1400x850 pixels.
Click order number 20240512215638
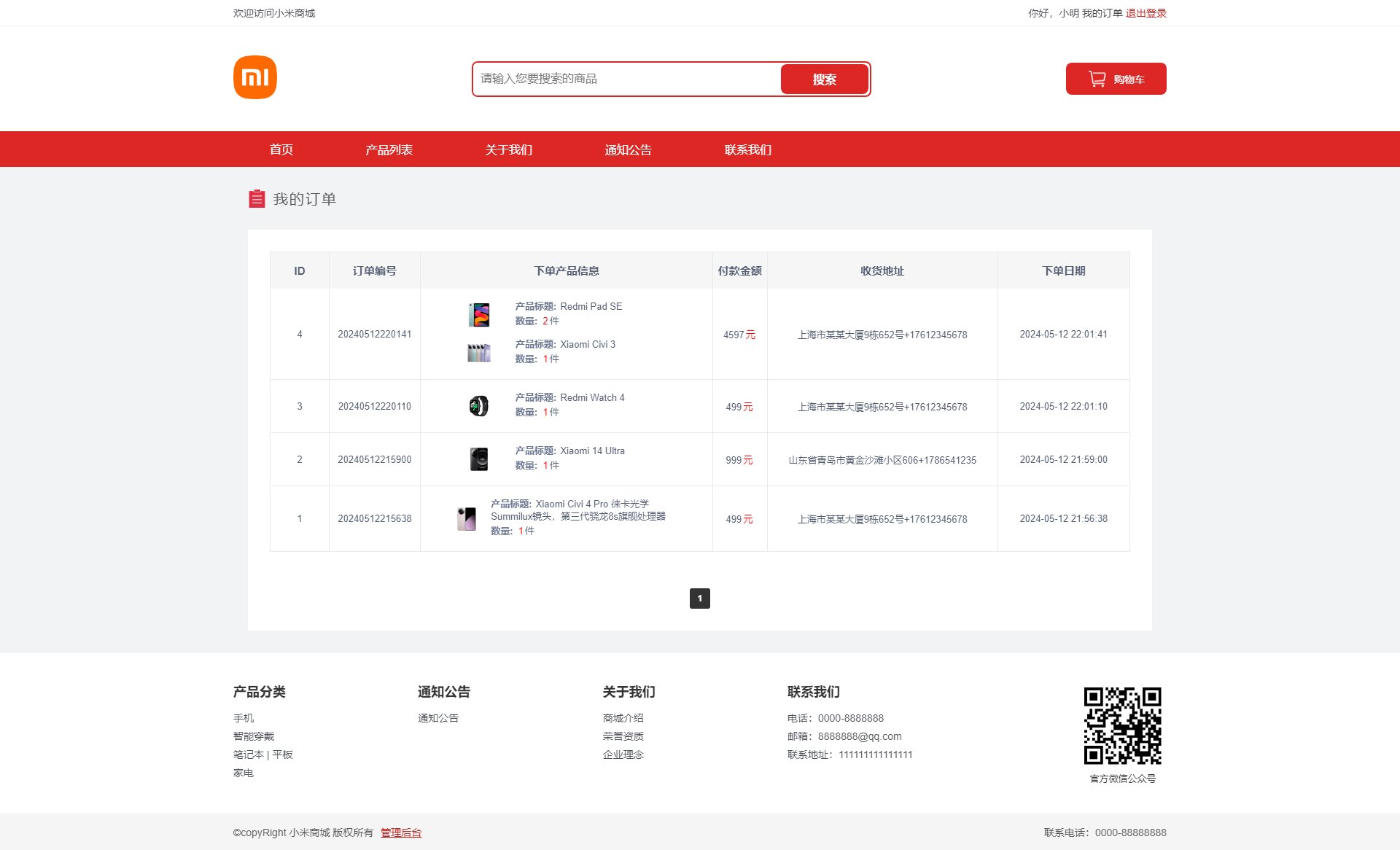point(375,518)
